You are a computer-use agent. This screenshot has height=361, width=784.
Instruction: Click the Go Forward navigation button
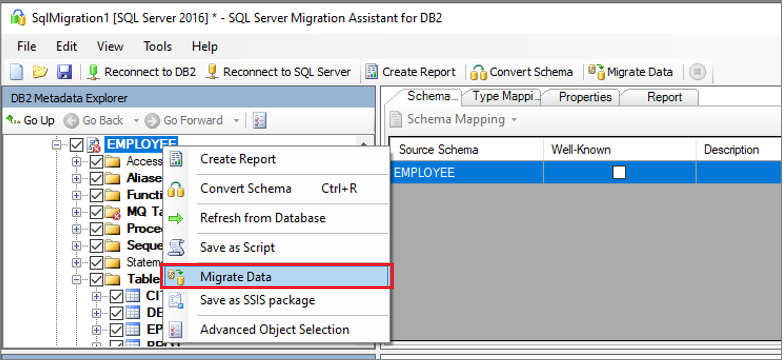pyautogui.click(x=184, y=120)
